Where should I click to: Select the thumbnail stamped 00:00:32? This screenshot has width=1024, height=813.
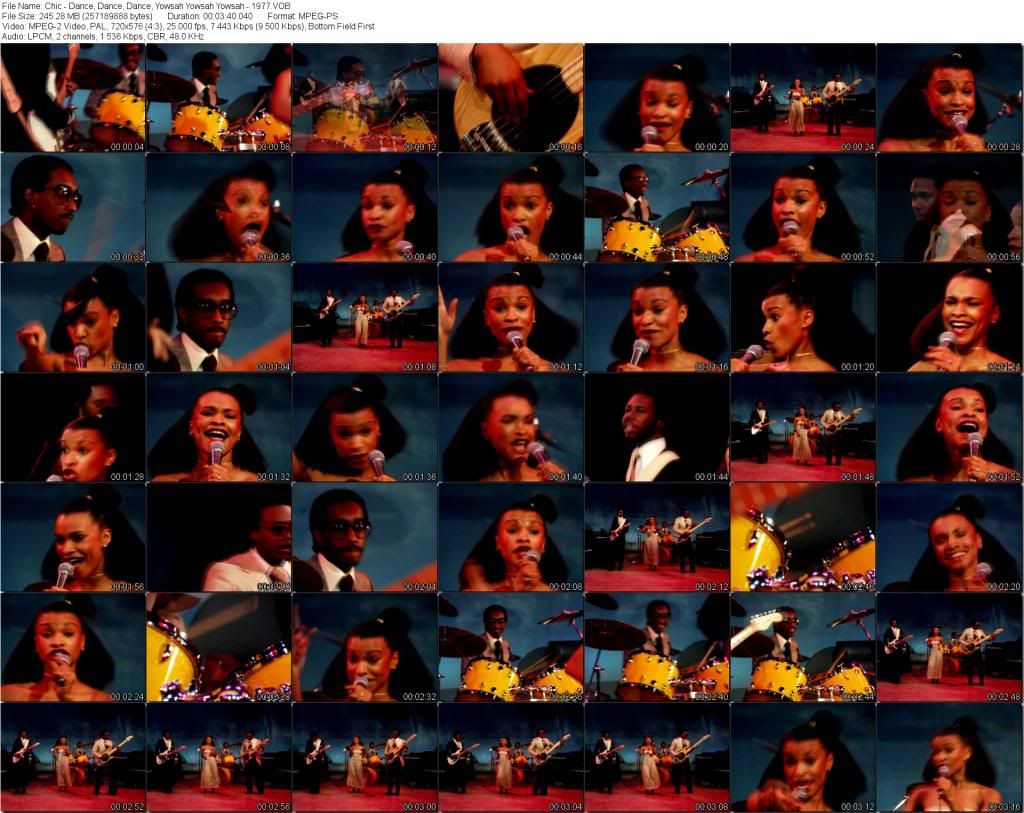(73, 208)
